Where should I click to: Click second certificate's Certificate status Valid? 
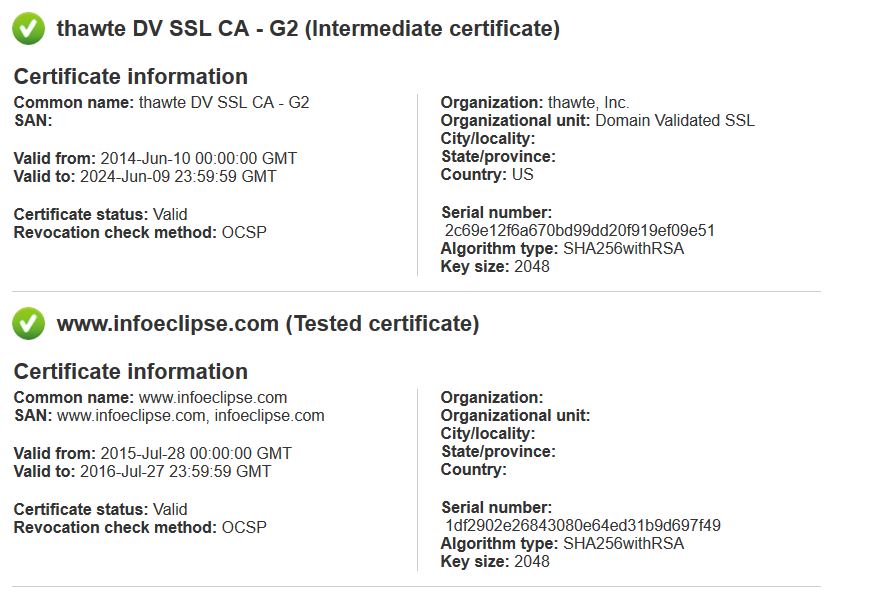(170, 509)
